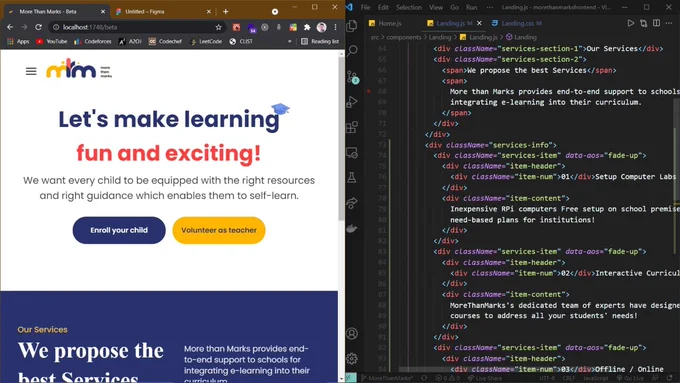
Task: Open the YouTube bookmark
Action: coord(52,42)
